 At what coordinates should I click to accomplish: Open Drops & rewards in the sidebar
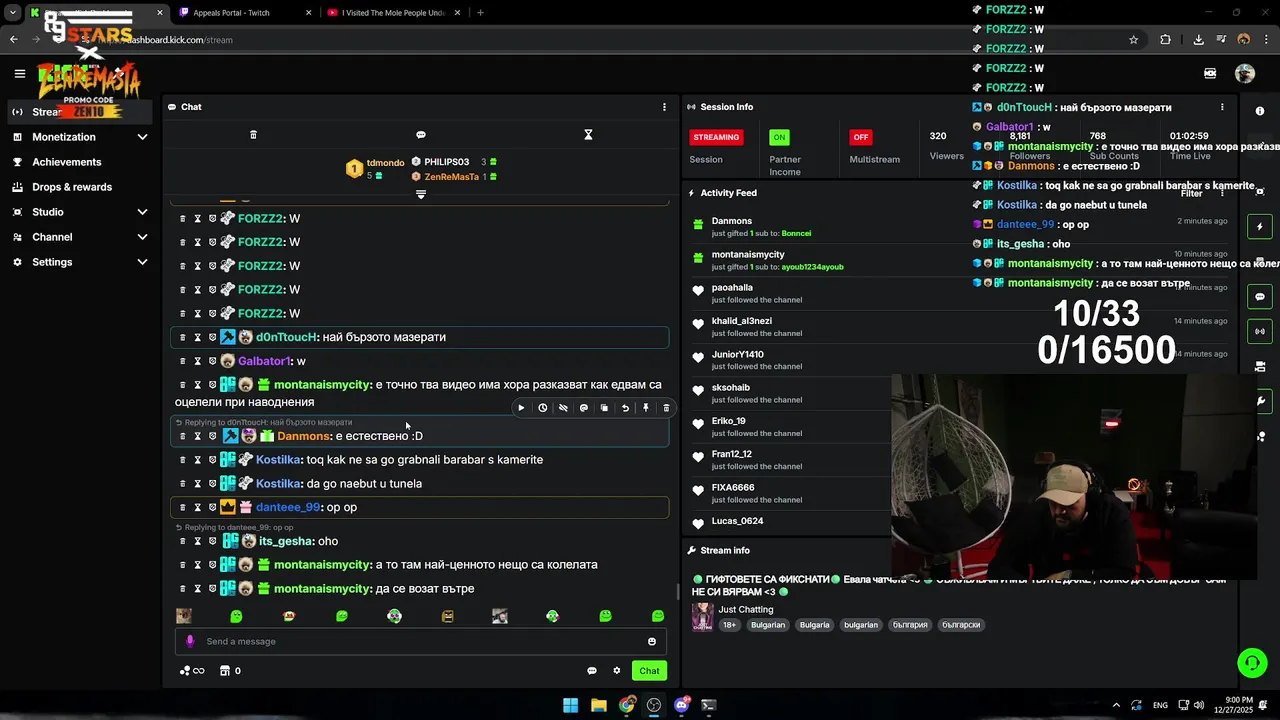[72, 187]
